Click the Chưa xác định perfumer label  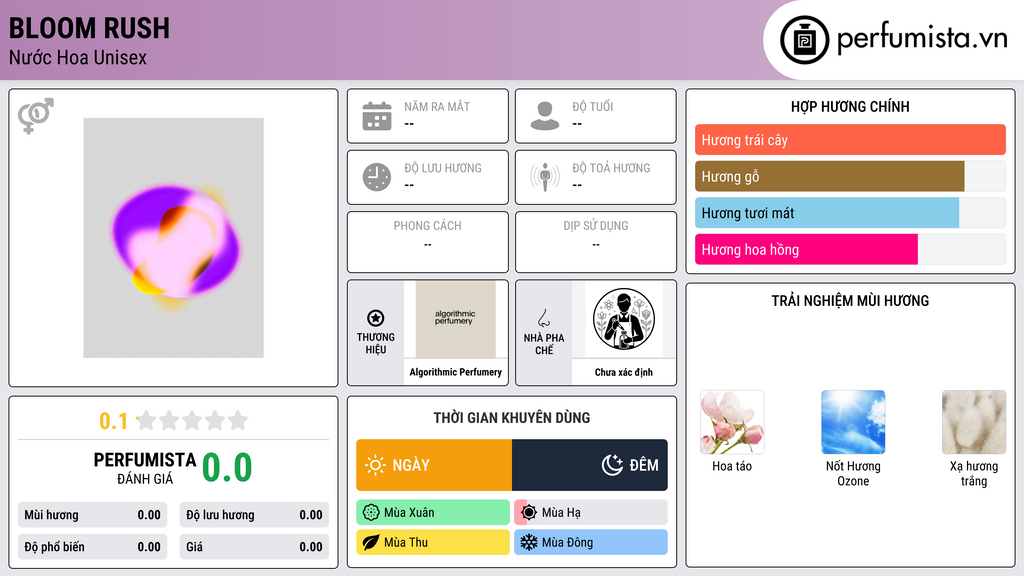click(624, 372)
